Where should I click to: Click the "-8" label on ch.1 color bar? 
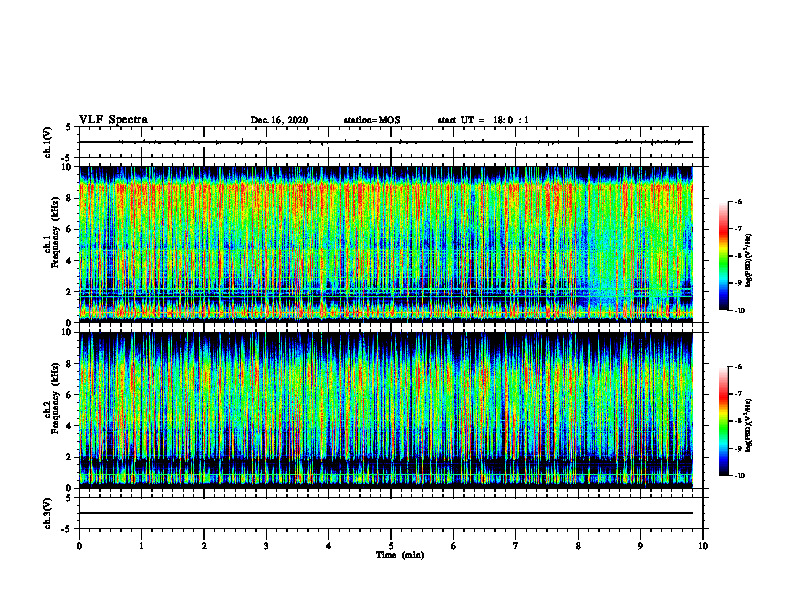point(738,256)
